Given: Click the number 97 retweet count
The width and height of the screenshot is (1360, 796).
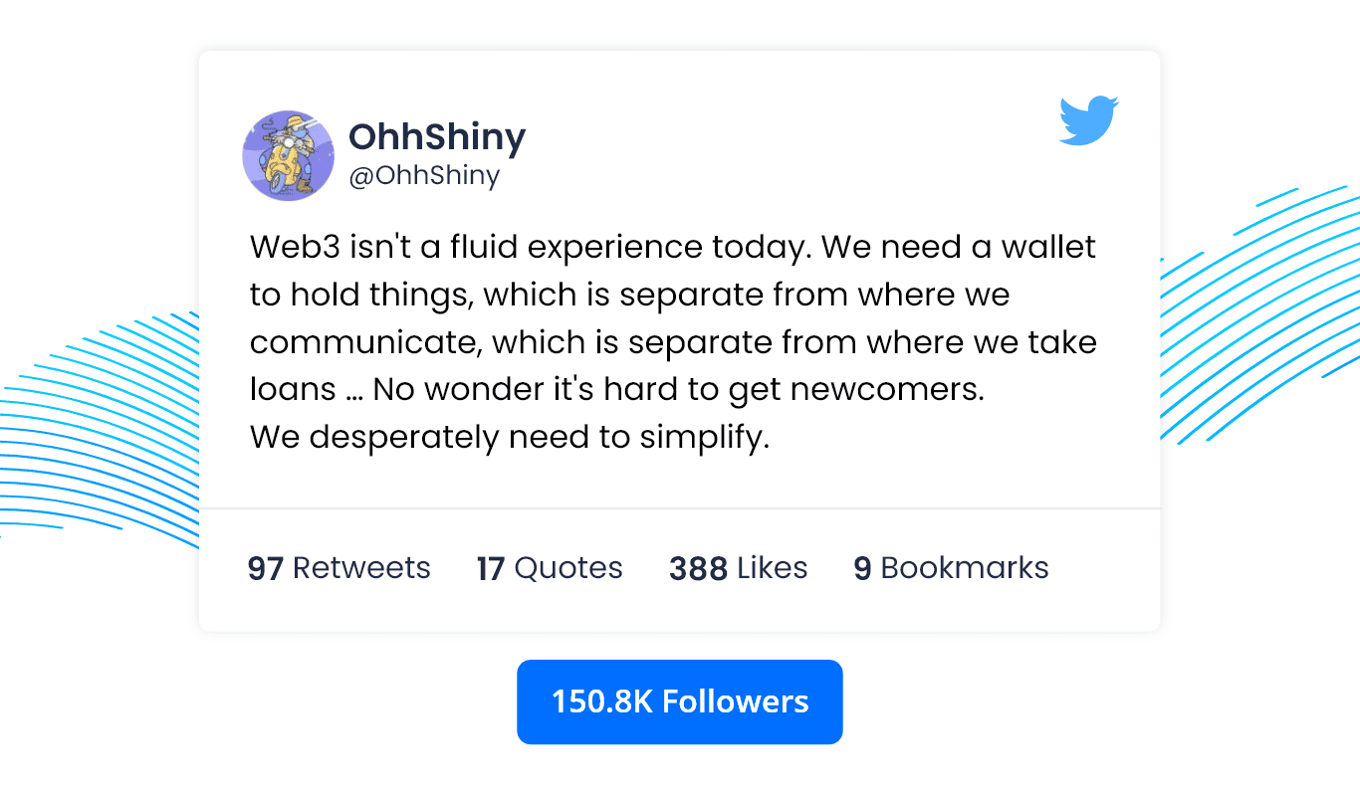Looking at the screenshot, I should coord(265,568).
